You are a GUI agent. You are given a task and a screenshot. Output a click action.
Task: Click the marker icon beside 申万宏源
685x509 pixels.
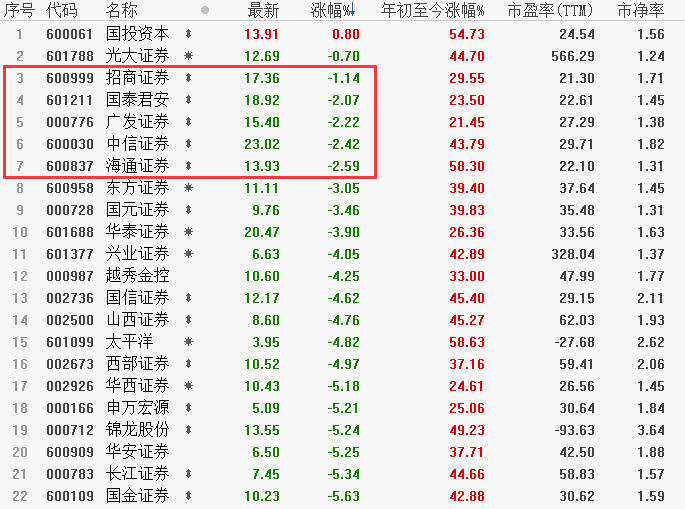click(x=188, y=408)
